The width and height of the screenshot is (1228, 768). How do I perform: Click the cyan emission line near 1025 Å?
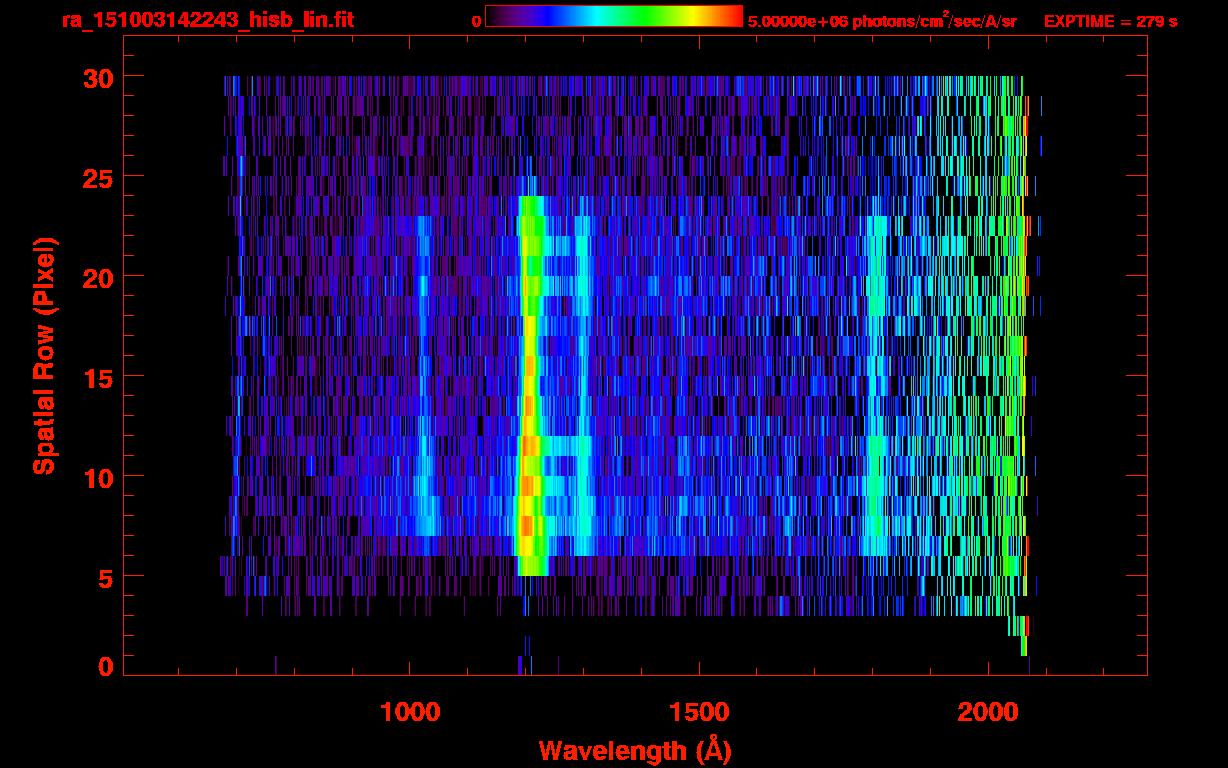[423, 400]
